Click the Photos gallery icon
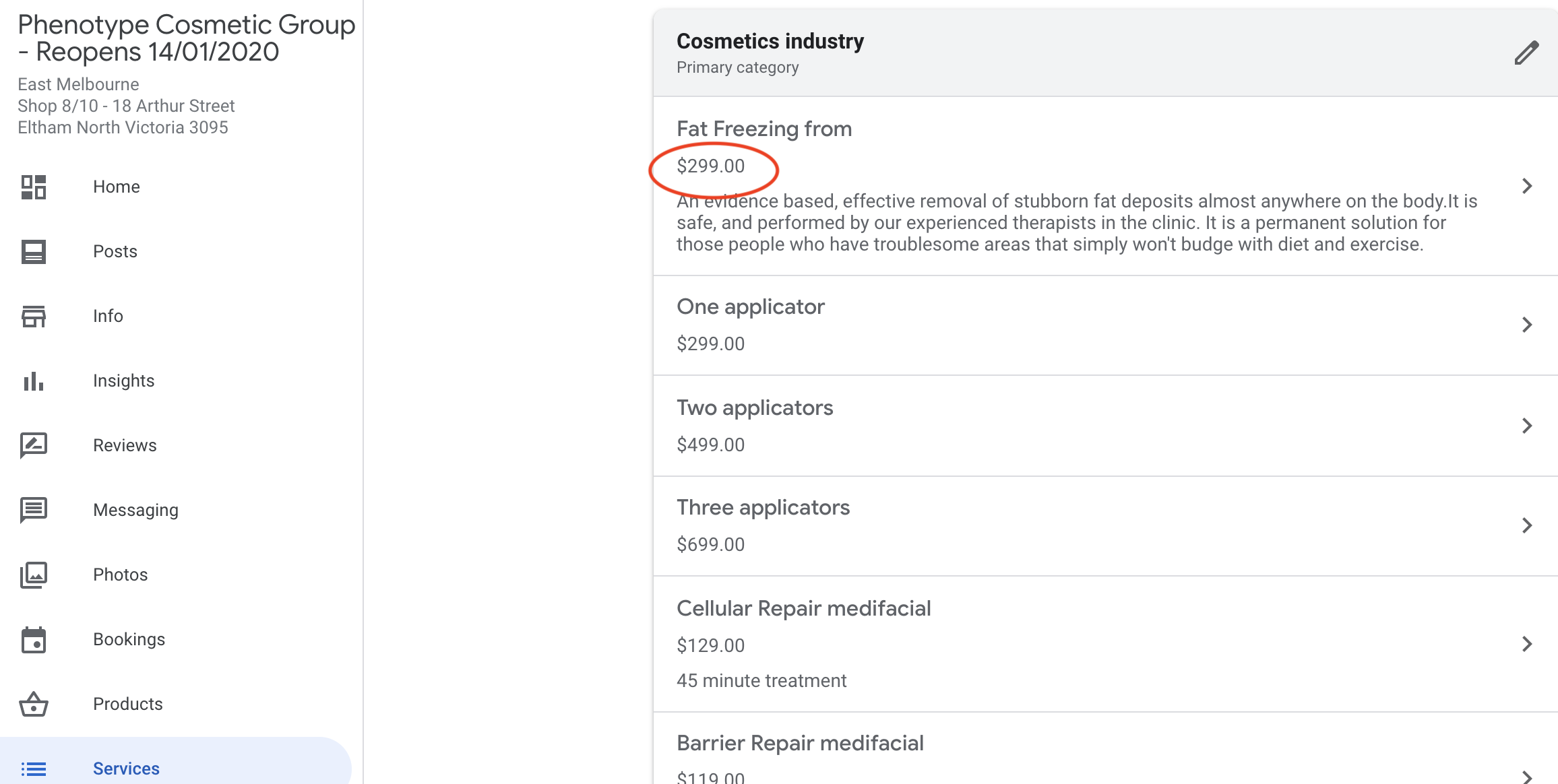 (34, 575)
